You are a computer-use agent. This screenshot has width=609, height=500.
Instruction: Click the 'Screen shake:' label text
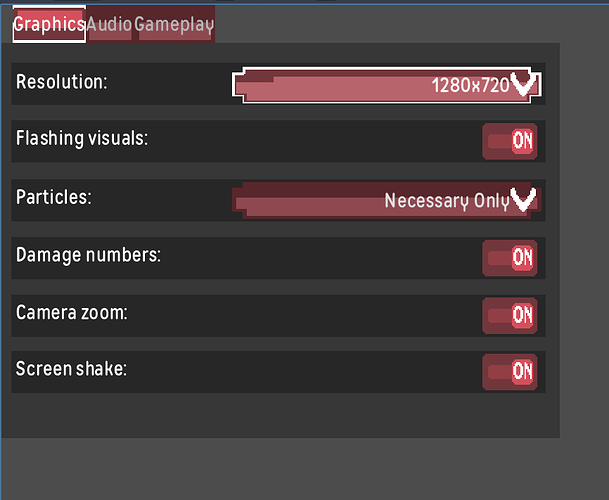coord(71,369)
